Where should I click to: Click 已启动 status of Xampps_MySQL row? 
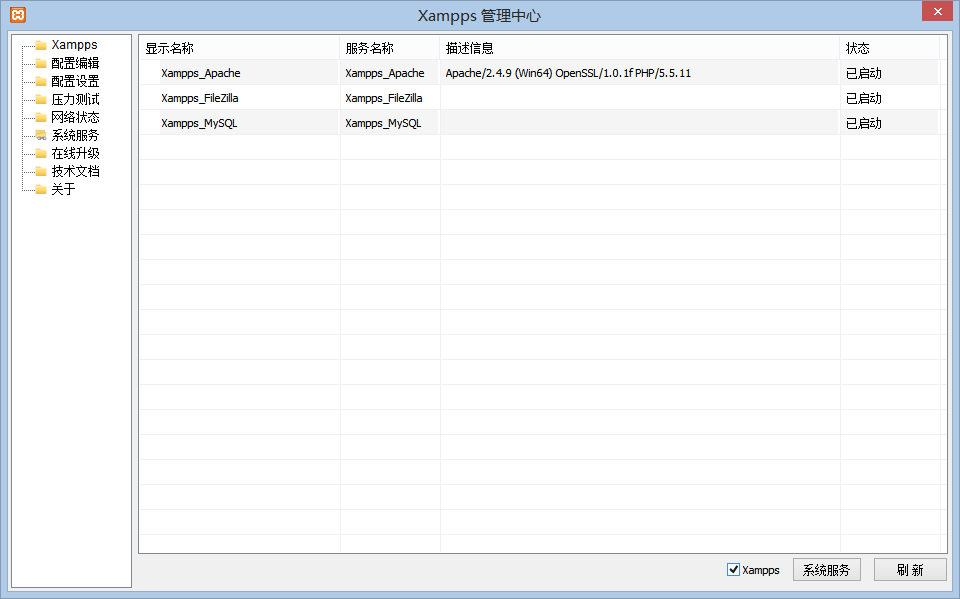[x=863, y=123]
